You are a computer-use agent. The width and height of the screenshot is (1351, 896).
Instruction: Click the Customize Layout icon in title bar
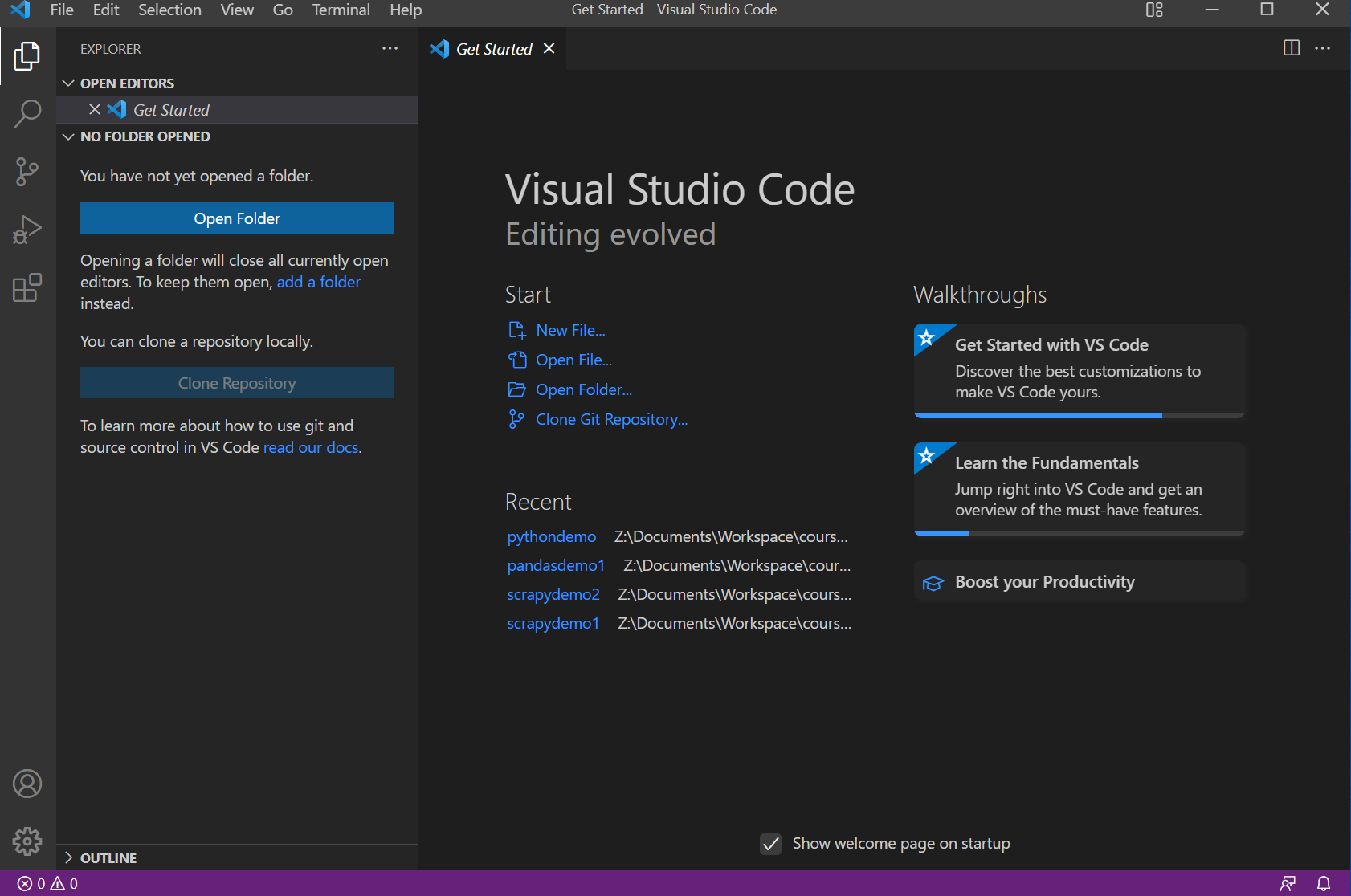(1154, 10)
